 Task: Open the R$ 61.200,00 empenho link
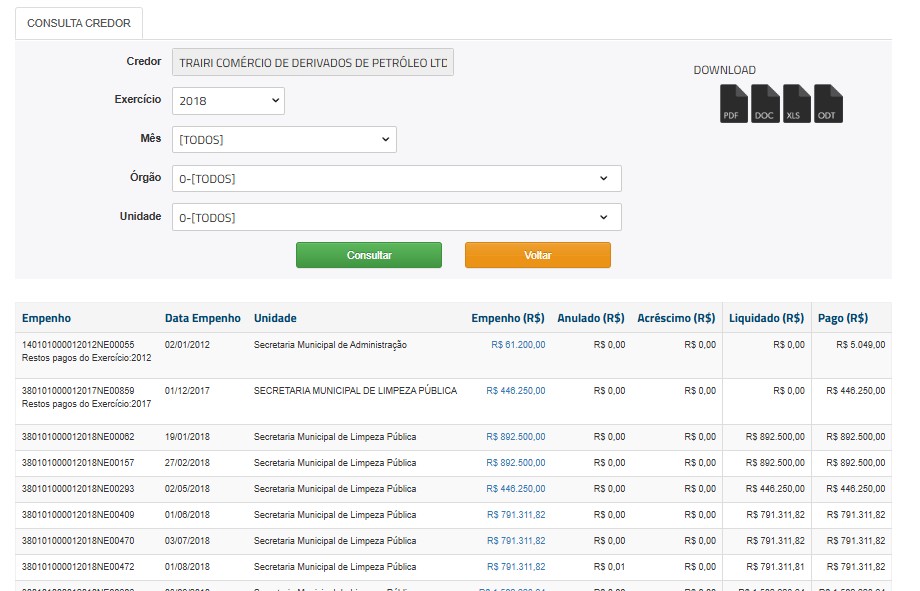[x=518, y=344]
